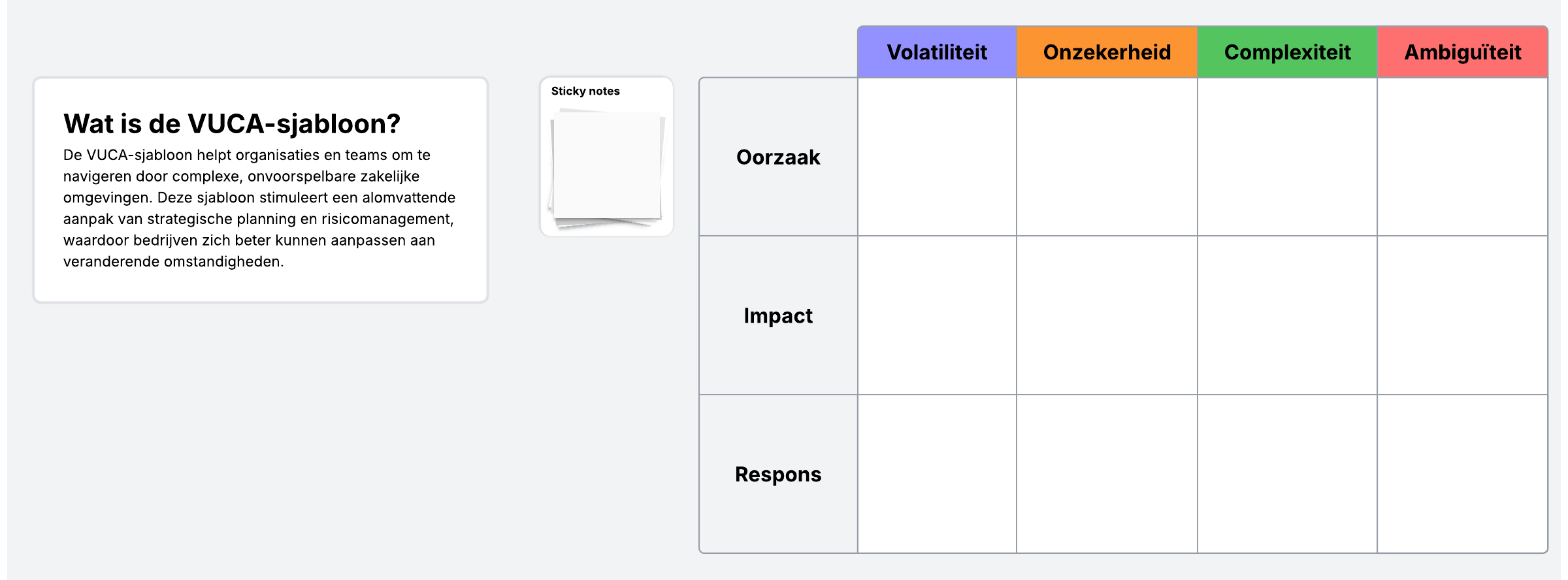
Task: Select the "Wat is de VUCA-sjabloon?" heading
Action: point(232,124)
